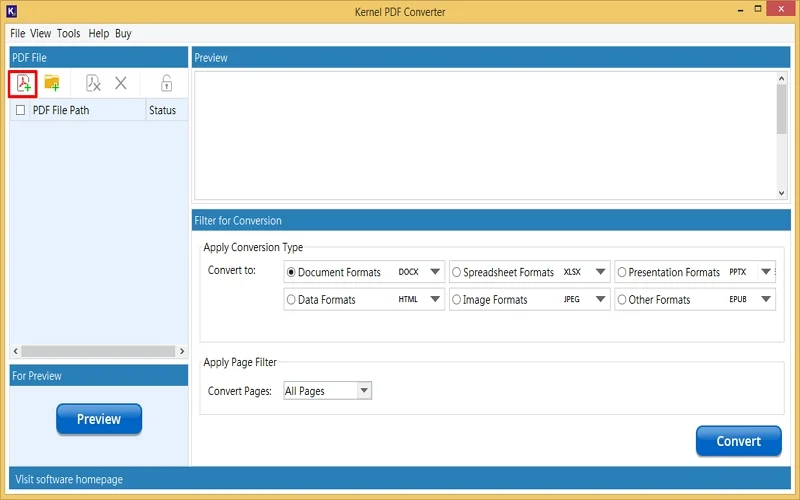Click the file list scroll left arrow
The height and width of the screenshot is (500, 800).
(x=16, y=351)
